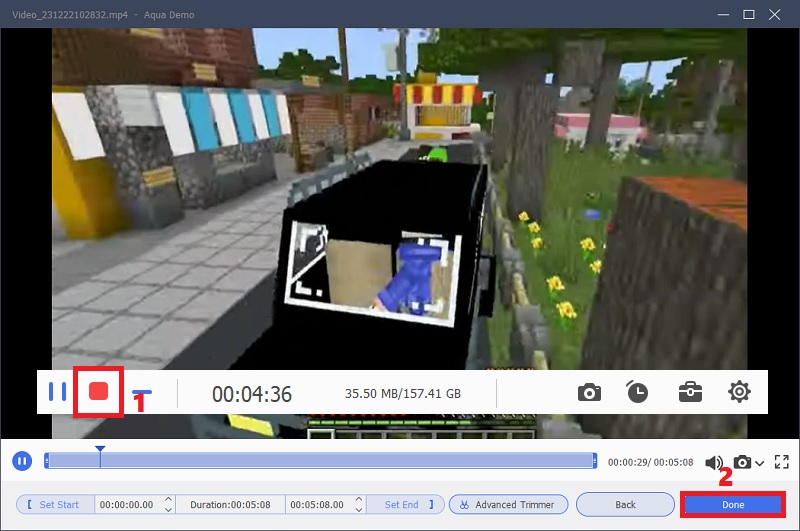800x531 pixels.
Task: Take a screenshot using the recording toolbar camera
Action: pos(589,392)
